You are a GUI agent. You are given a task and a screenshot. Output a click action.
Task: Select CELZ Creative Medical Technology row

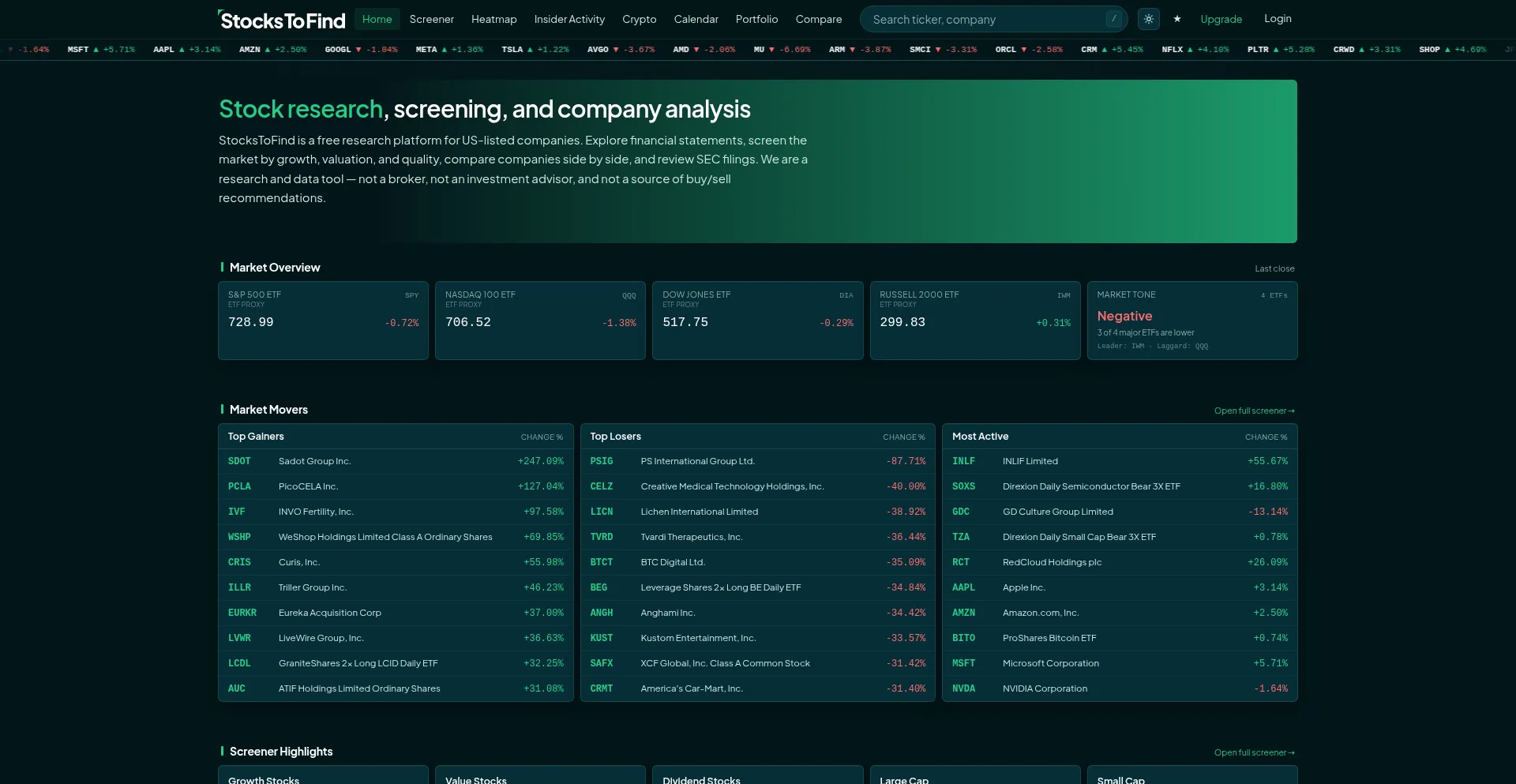point(758,486)
